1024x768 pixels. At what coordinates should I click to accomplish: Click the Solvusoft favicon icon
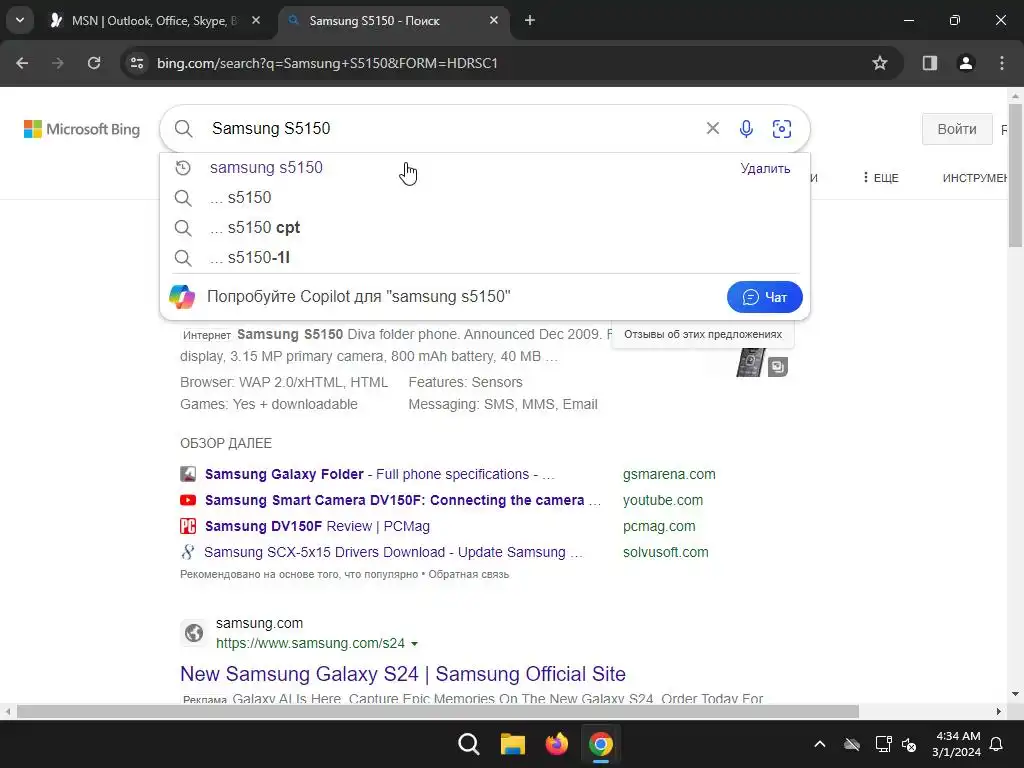pyautogui.click(x=187, y=552)
